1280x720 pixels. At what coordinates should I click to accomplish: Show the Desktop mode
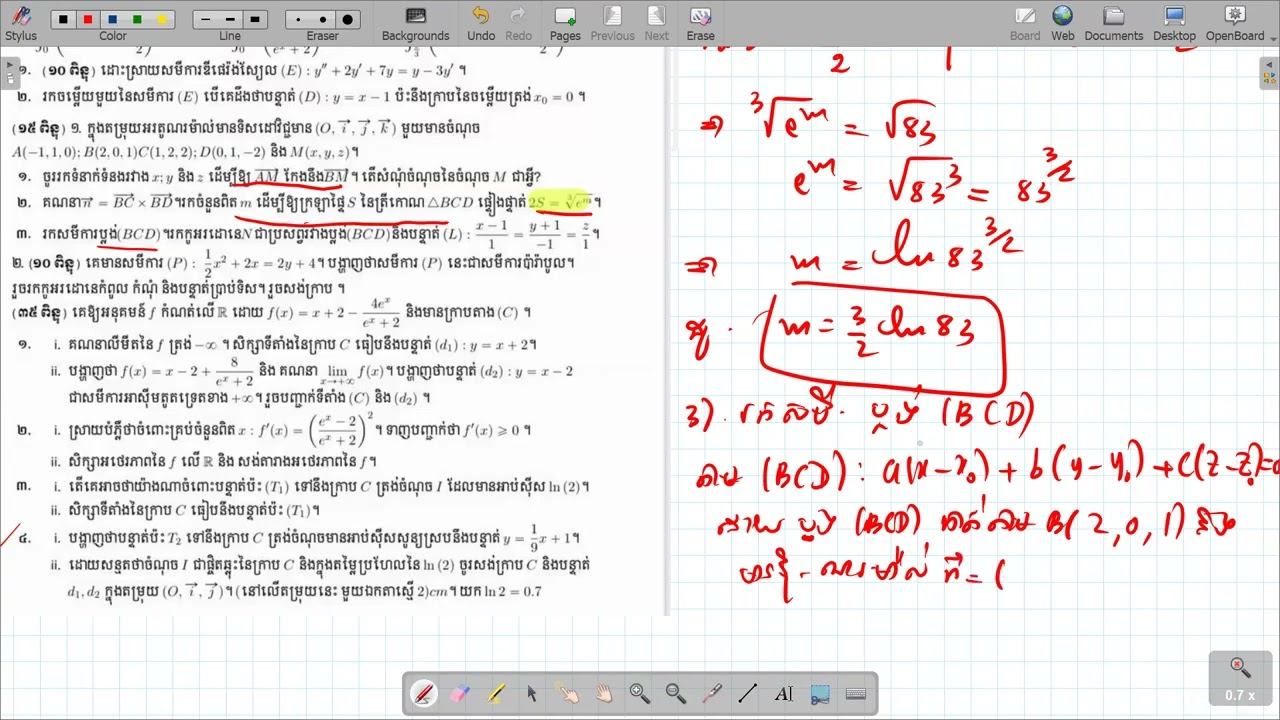point(1174,23)
